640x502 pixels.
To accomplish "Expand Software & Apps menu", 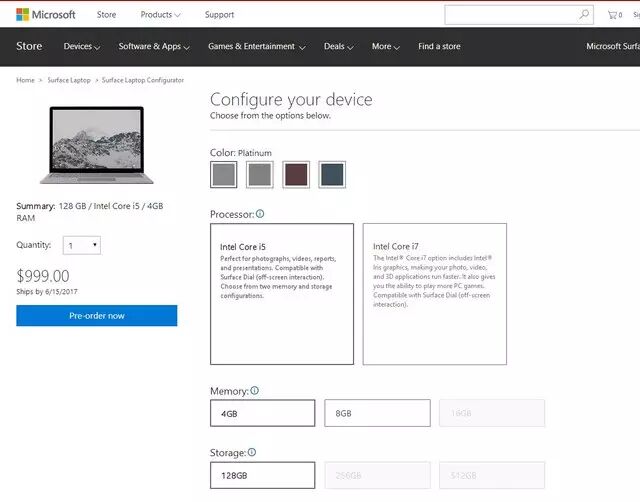I will (154, 47).
